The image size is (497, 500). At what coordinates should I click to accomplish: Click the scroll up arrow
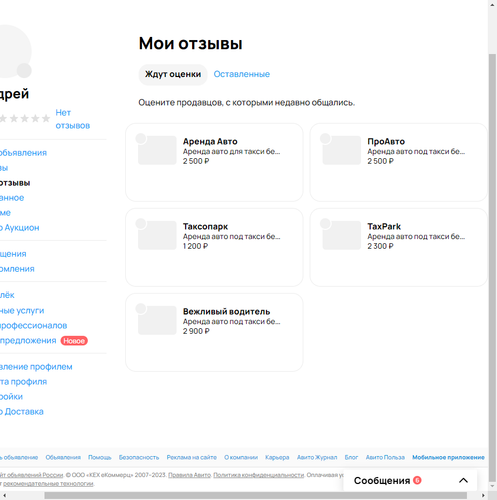[x=492, y=4]
